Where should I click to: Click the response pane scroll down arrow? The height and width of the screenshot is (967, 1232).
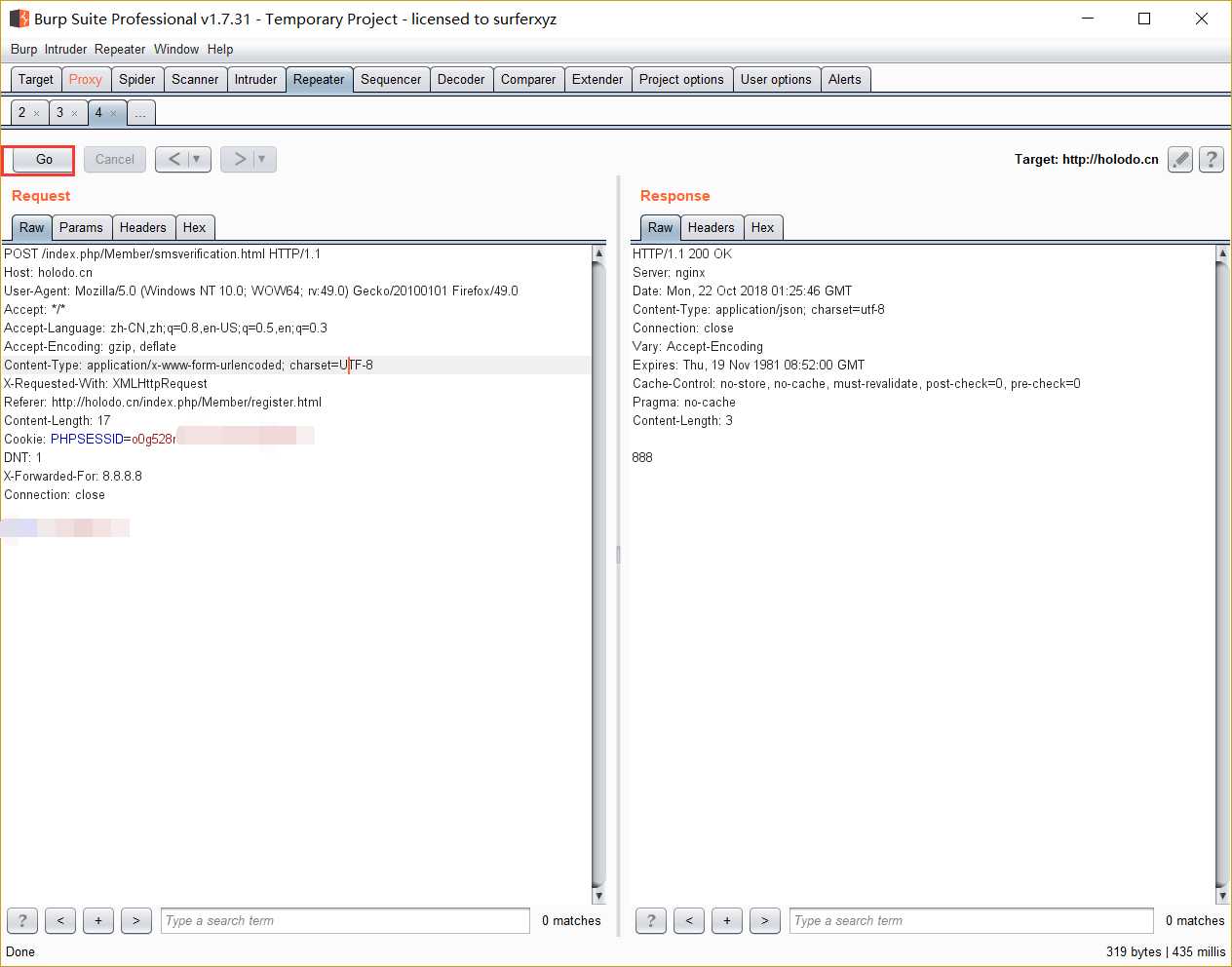pos(1222,896)
